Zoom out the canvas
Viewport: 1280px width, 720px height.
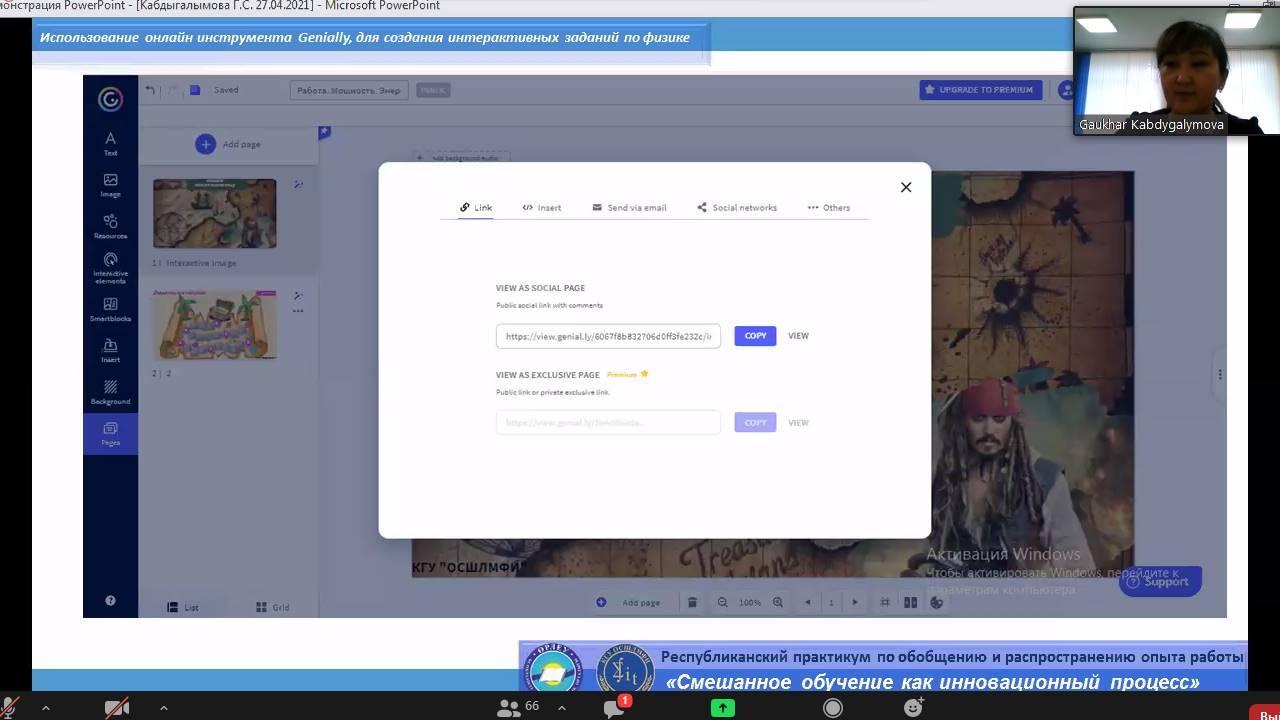click(722, 602)
